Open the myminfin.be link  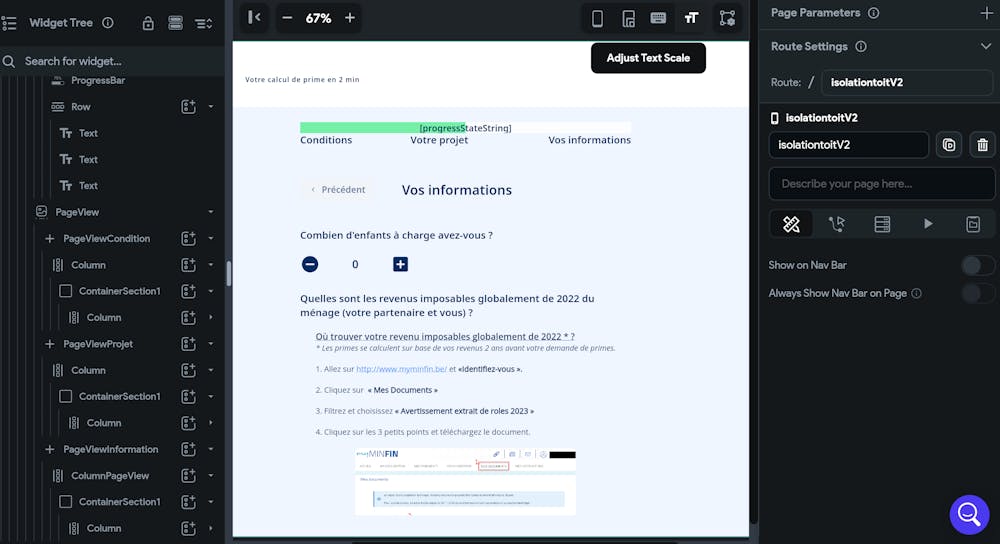[401, 369]
